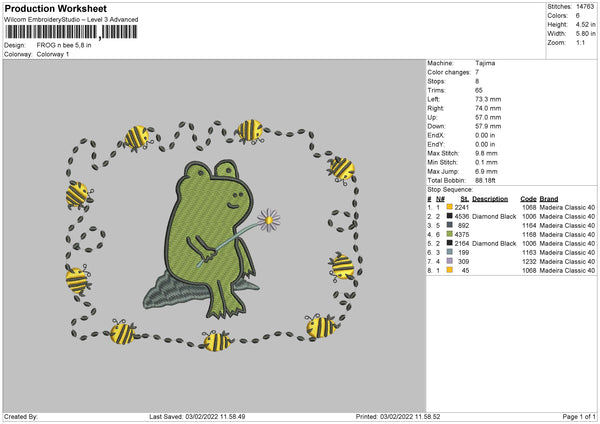600x424 pixels.
Task: Click the barcode under the worksheet title
Action: (x=71, y=32)
